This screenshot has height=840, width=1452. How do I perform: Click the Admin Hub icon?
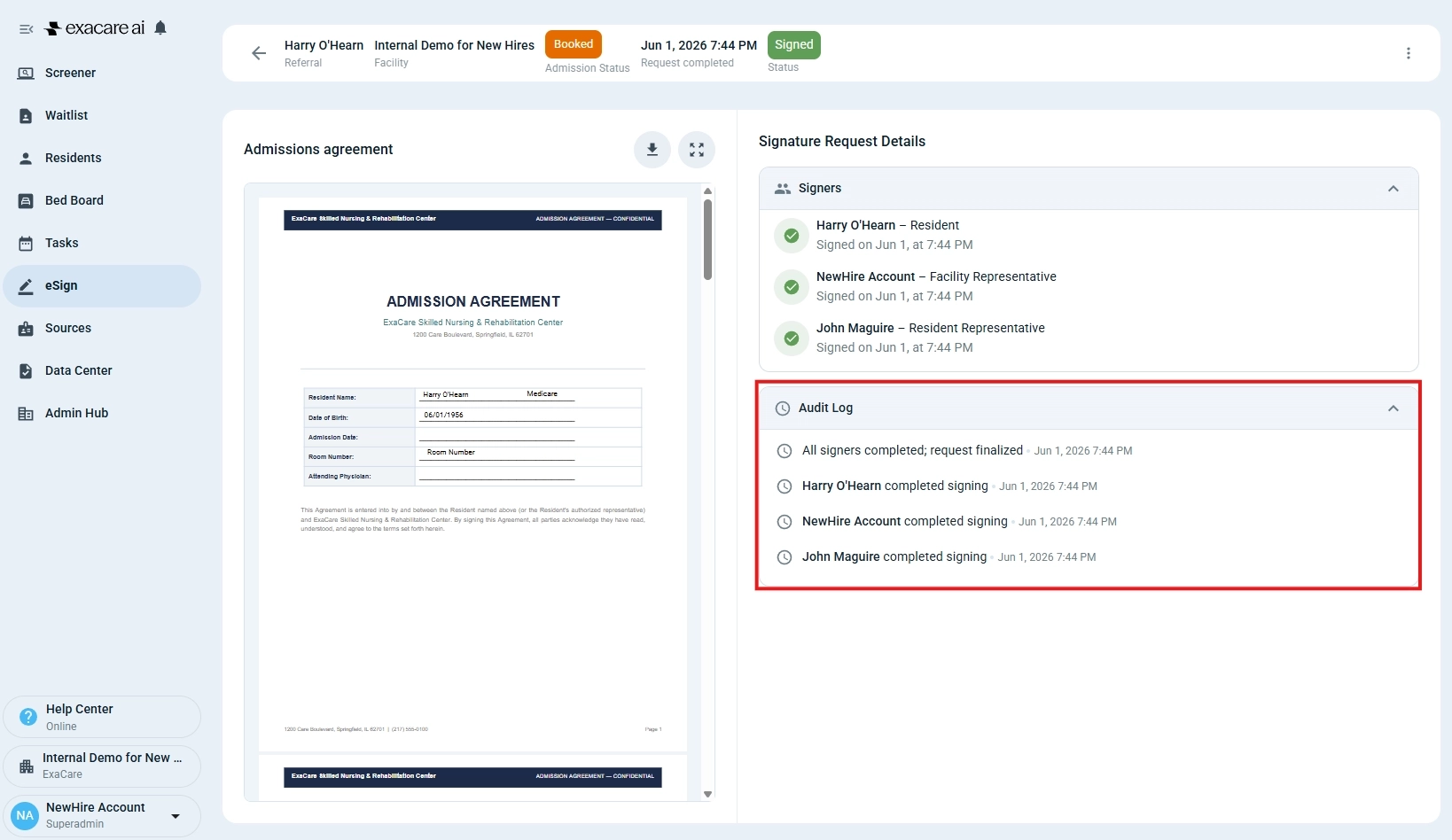click(x=26, y=413)
